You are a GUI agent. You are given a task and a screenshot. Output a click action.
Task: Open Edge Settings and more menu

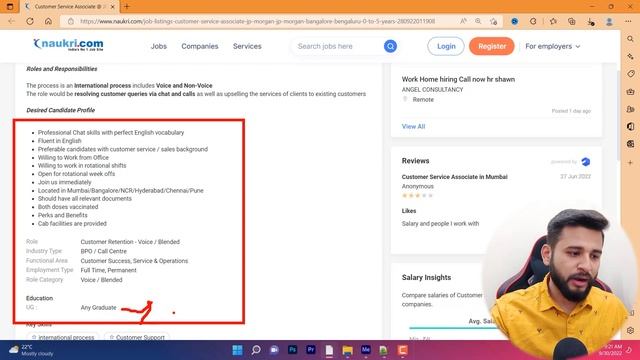(x=628, y=21)
